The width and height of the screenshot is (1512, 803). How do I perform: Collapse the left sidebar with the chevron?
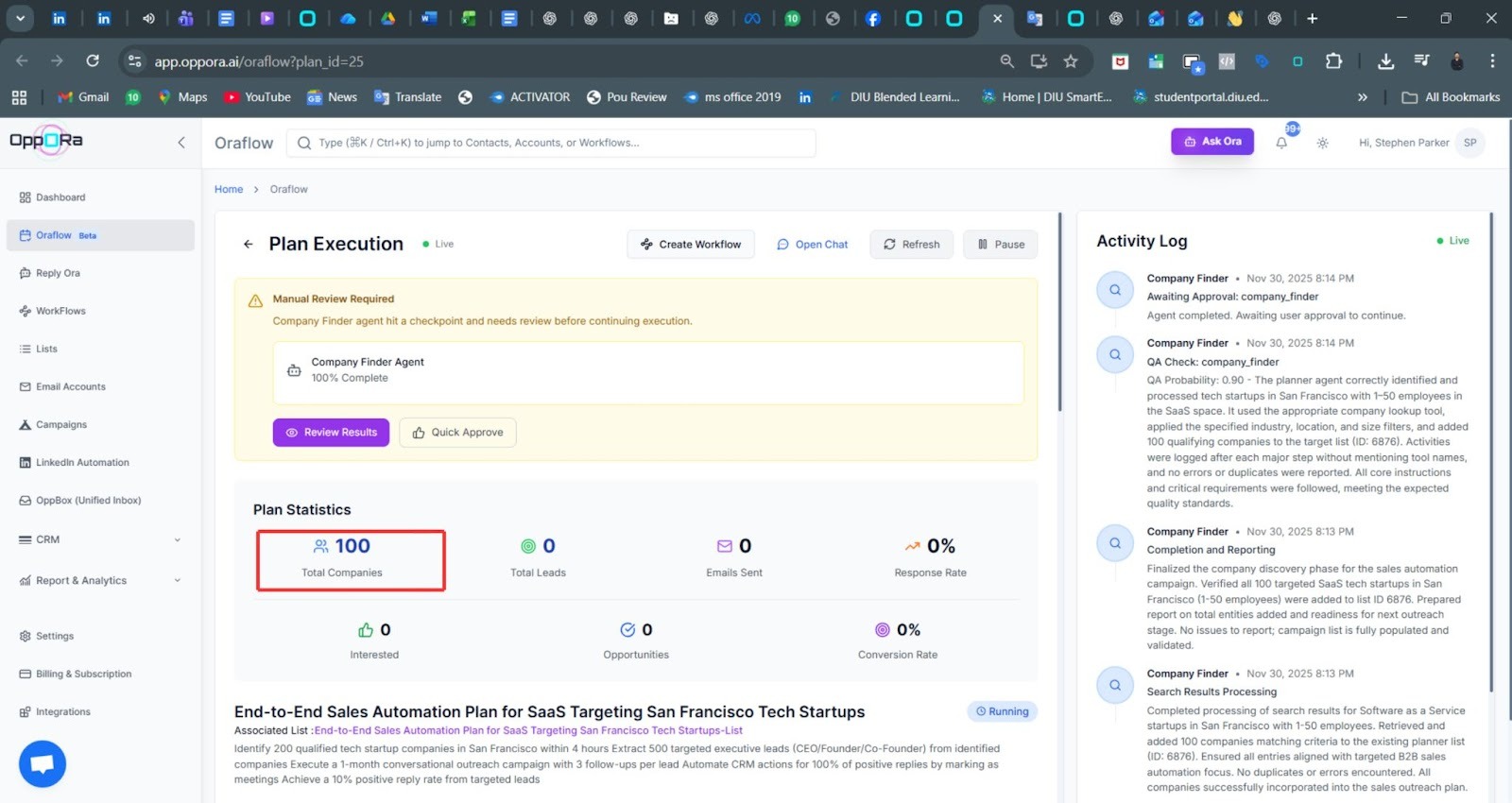(x=181, y=143)
